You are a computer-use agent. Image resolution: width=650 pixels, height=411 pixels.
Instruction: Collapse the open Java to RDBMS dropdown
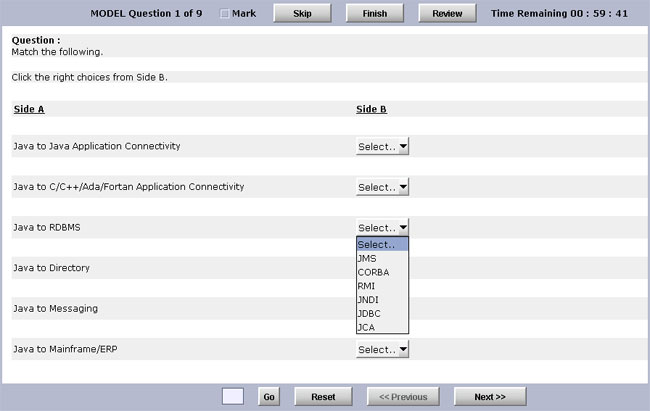[382, 228]
